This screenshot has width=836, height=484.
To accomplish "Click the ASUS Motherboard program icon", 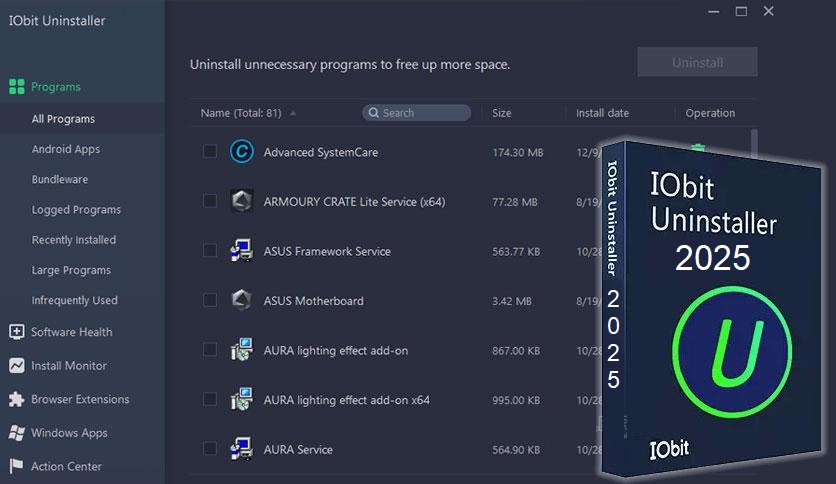I will pos(242,300).
